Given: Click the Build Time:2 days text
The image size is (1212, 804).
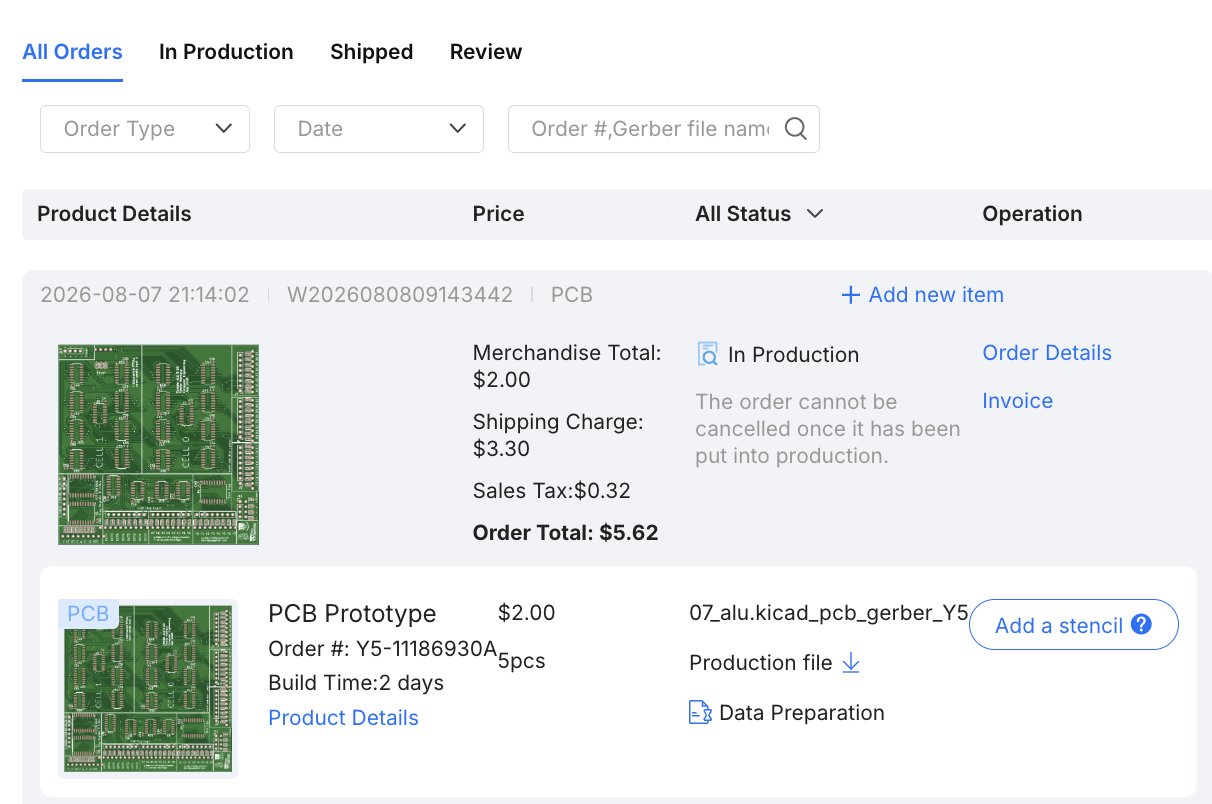Looking at the screenshot, I should [356, 684].
